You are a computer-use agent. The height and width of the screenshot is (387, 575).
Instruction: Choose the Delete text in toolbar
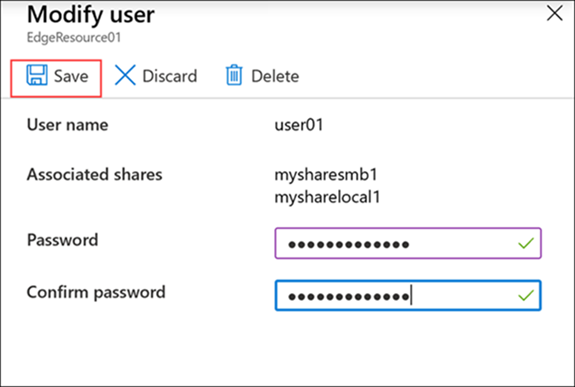tap(275, 76)
